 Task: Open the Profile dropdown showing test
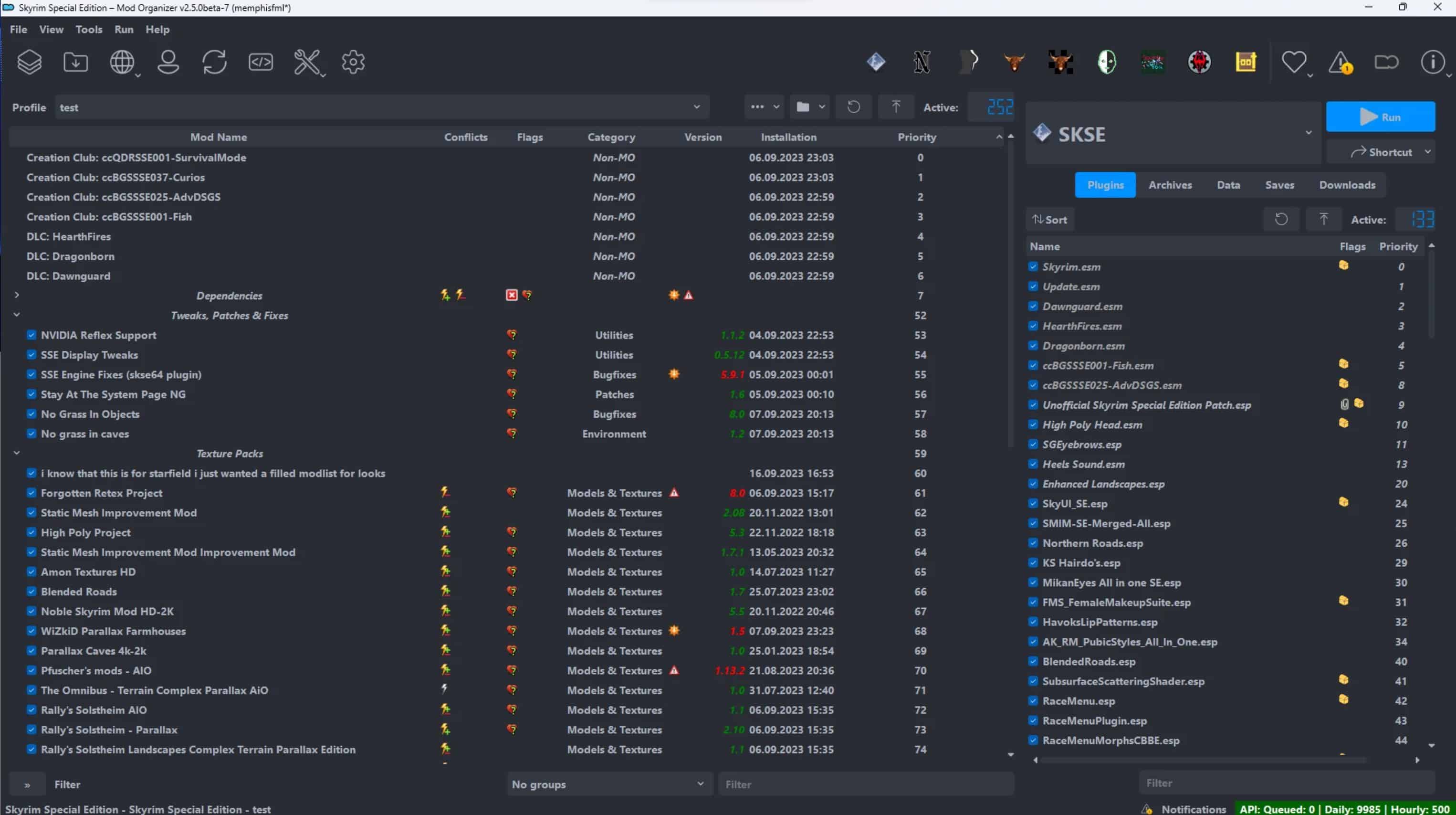[381, 107]
